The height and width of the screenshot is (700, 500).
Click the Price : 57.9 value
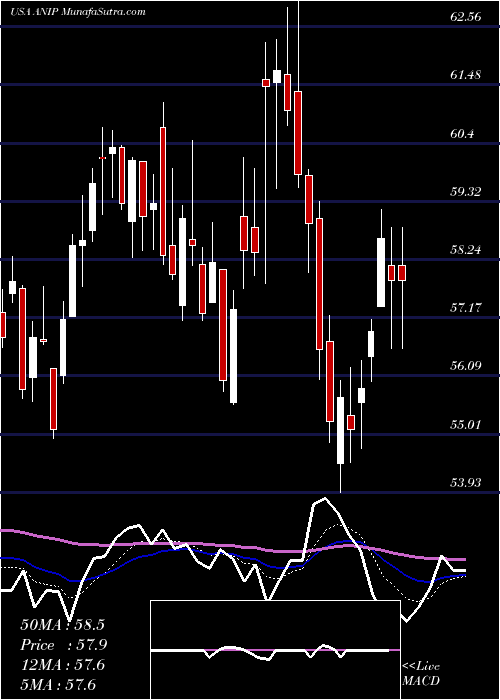pos(63,645)
